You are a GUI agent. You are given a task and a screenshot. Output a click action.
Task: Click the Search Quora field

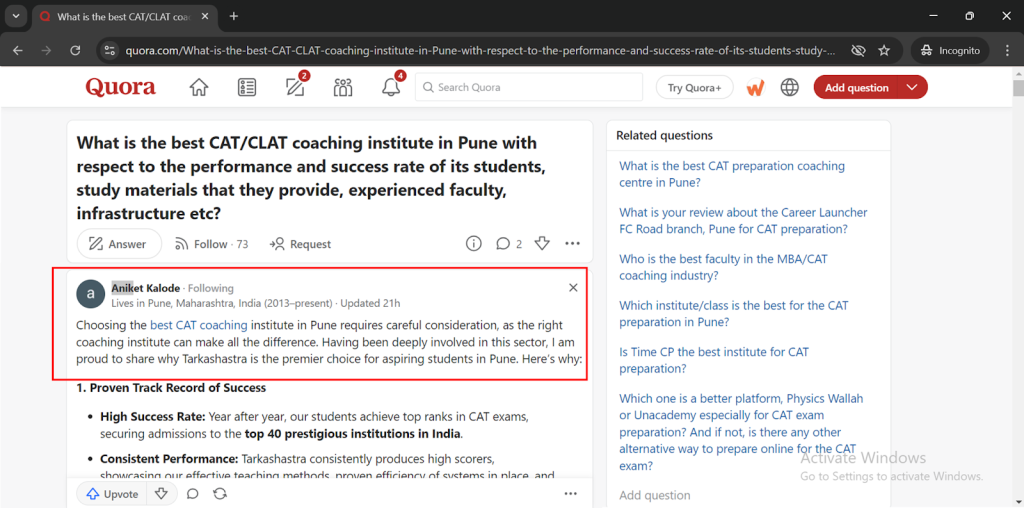529,87
